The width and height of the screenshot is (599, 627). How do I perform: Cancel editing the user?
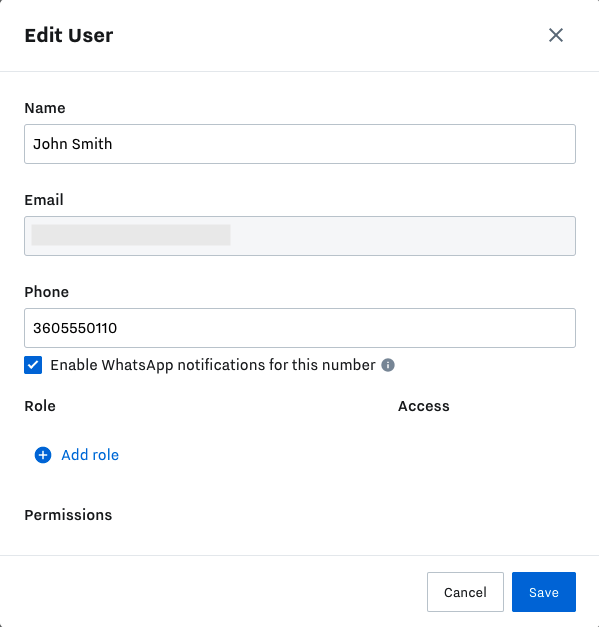(465, 592)
